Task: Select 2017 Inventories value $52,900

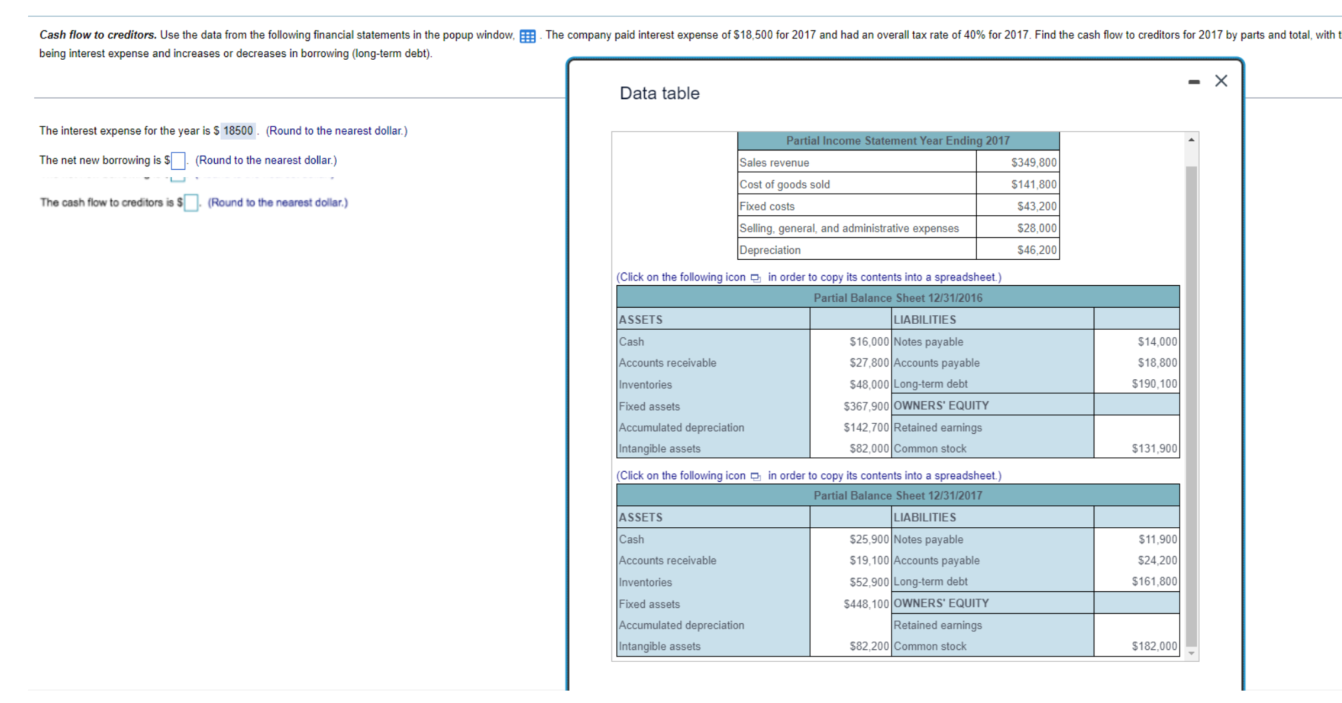Action: [x=869, y=581]
